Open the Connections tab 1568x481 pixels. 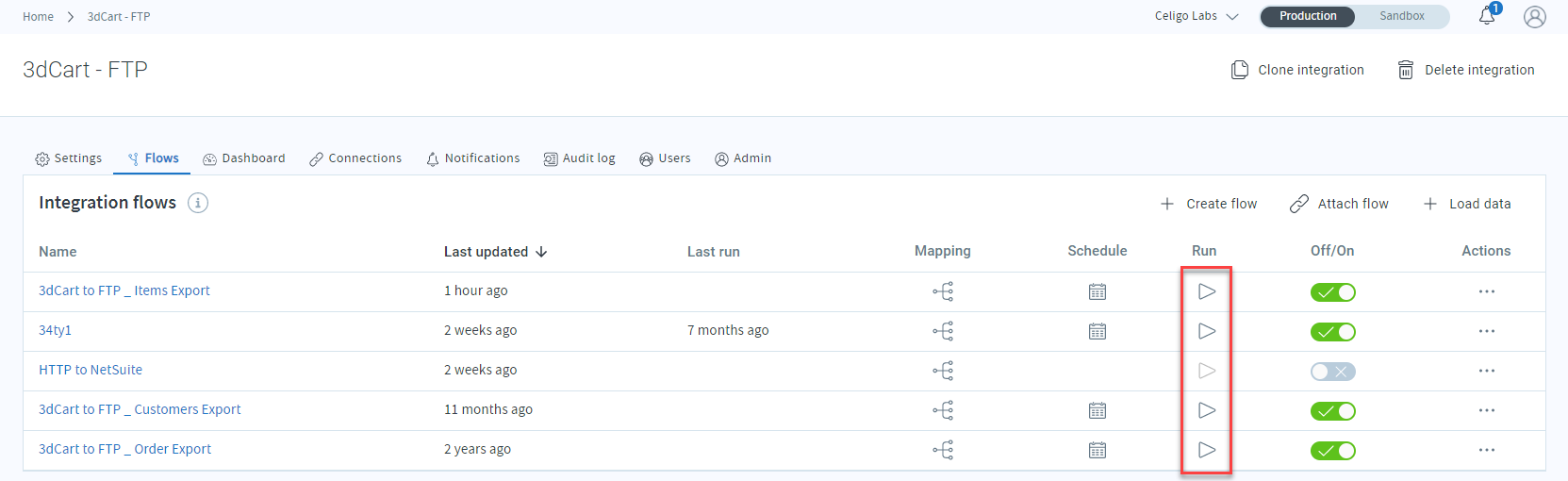click(x=355, y=158)
